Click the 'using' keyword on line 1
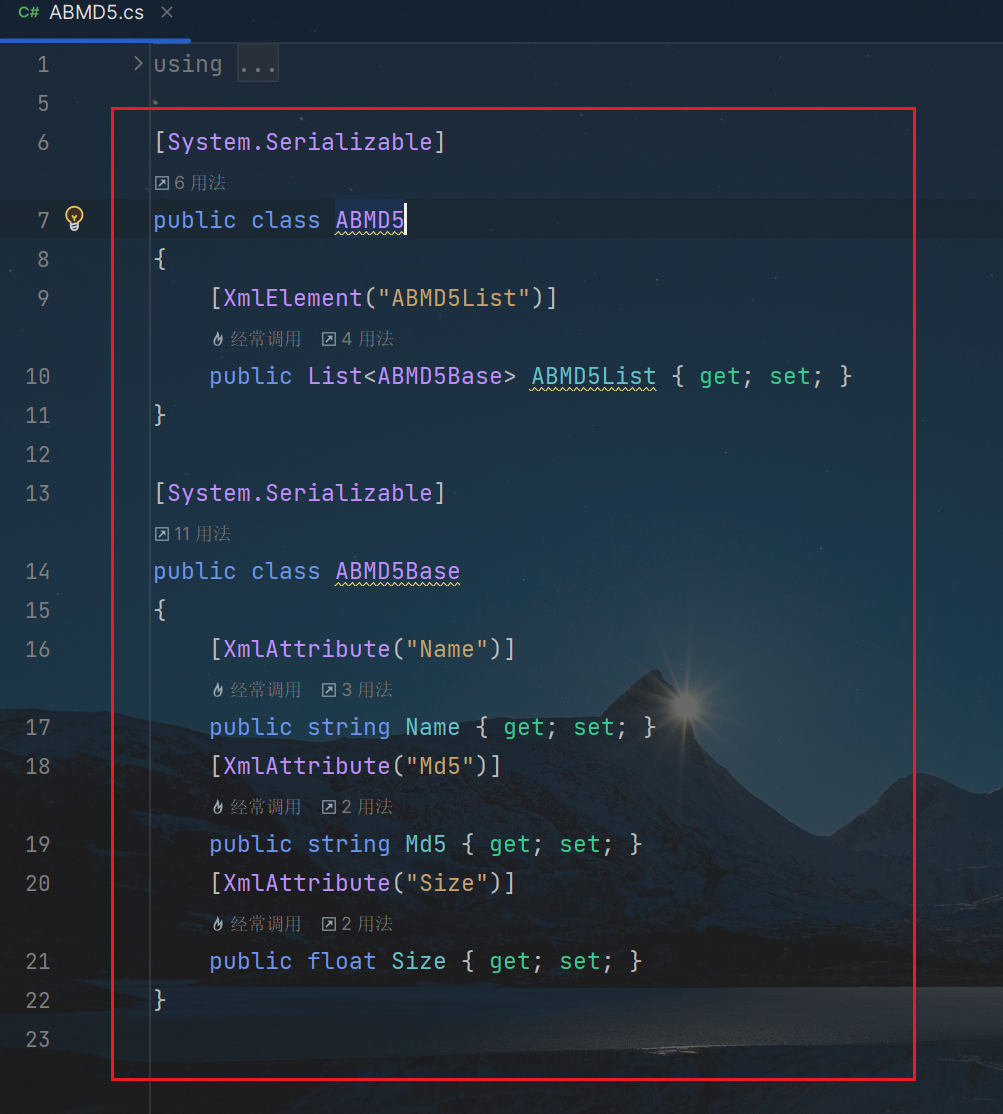 (x=188, y=65)
